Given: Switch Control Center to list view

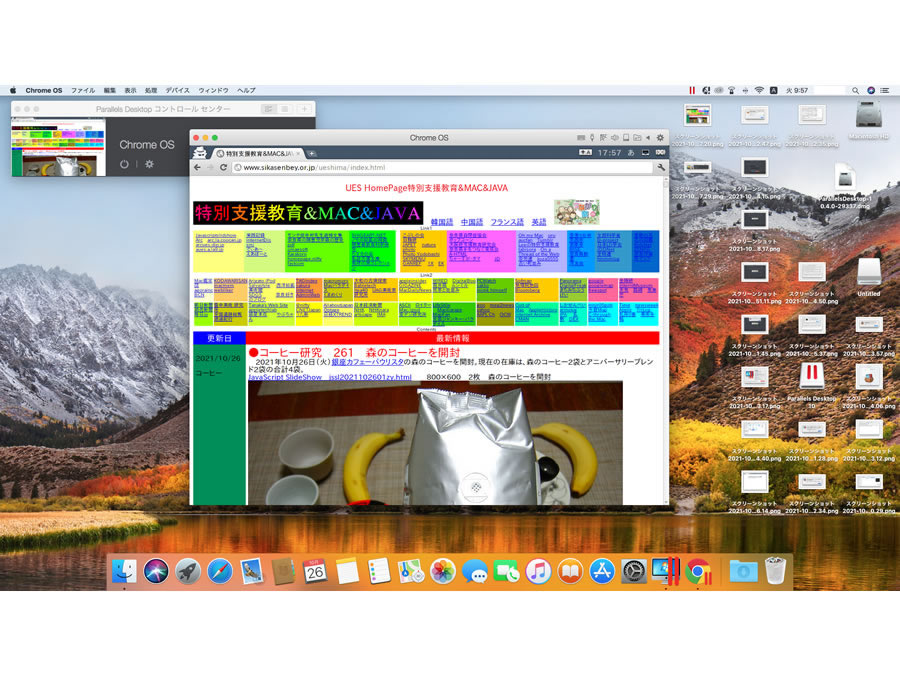Looking at the screenshot, I should 284,109.
